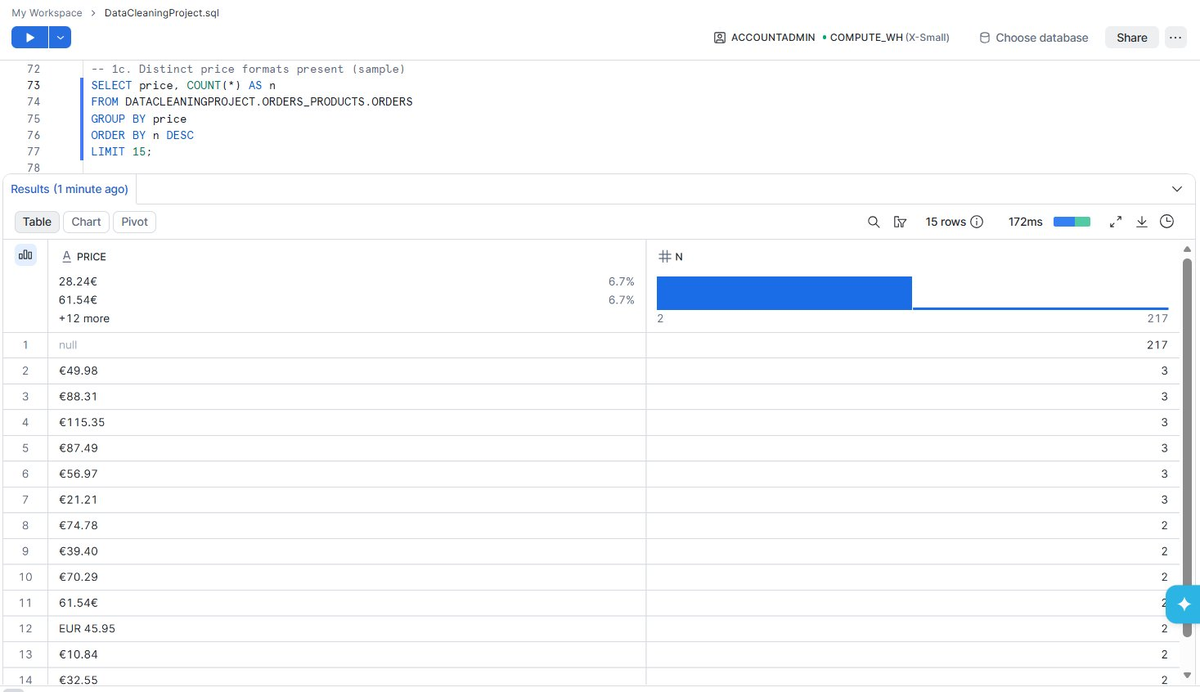Select the Table view tab

pyautogui.click(x=37, y=222)
